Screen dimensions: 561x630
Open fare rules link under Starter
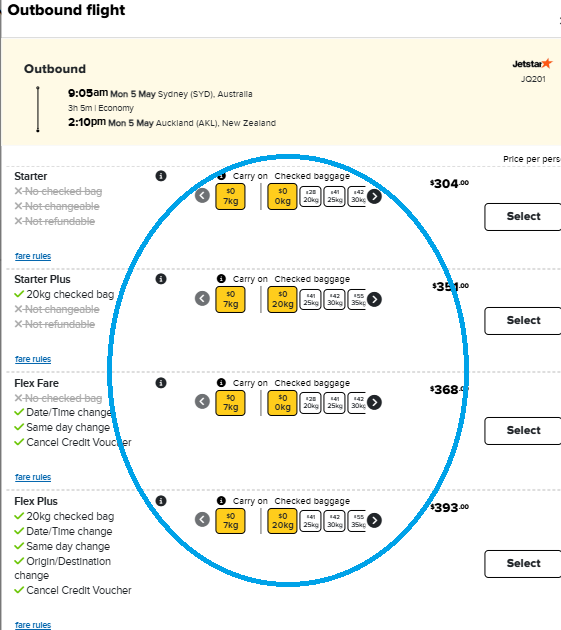tap(33, 256)
